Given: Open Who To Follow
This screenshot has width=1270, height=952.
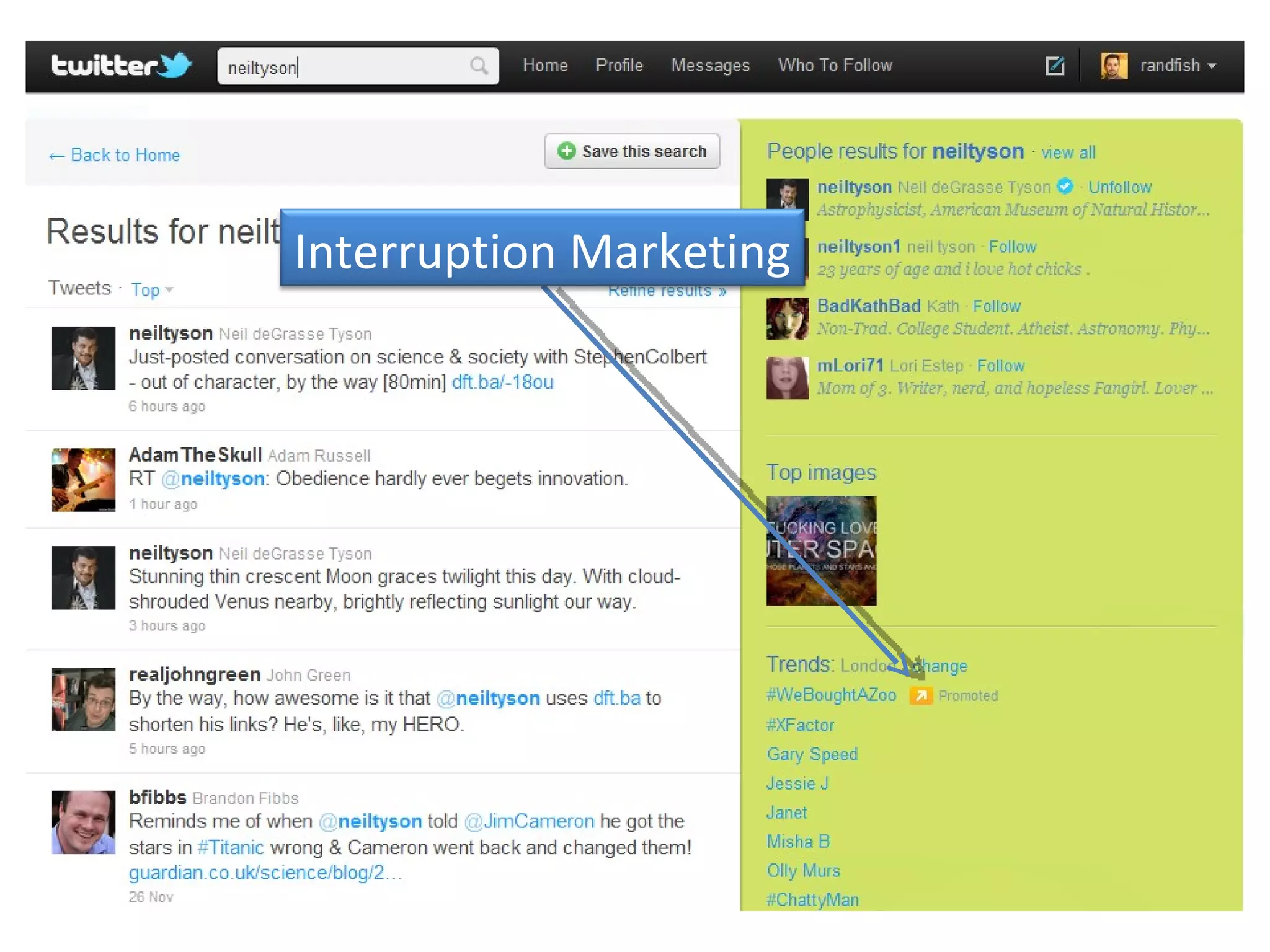Looking at the screenshot, I should pos(835,65).
